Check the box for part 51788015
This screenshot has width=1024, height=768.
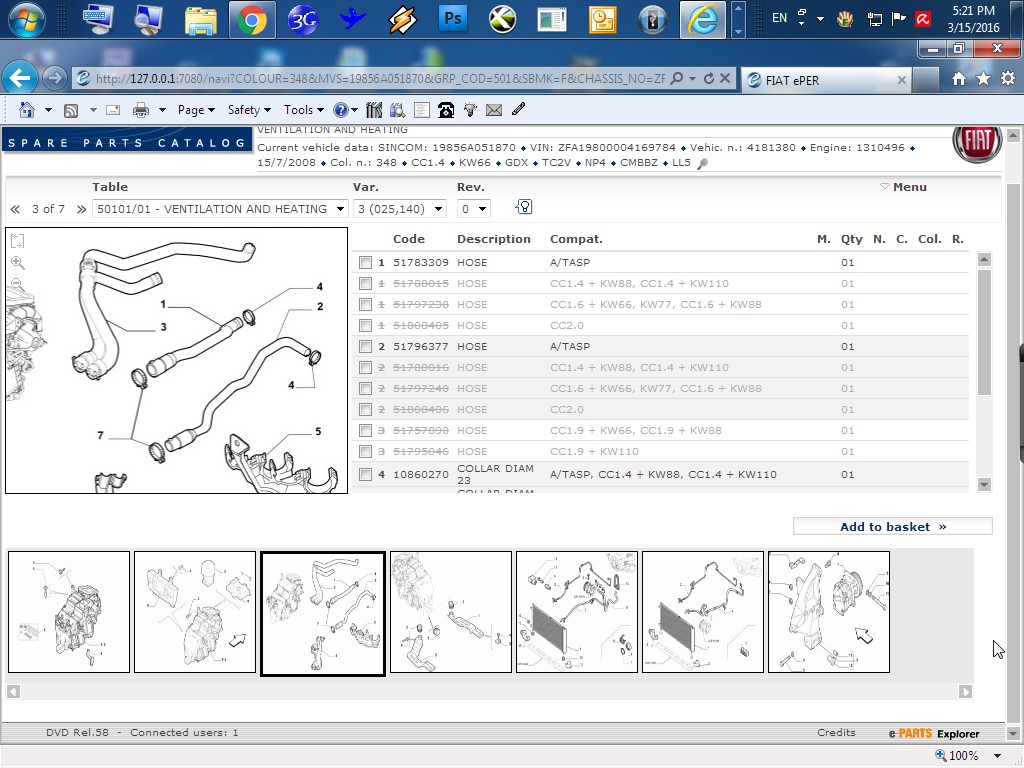365,283
